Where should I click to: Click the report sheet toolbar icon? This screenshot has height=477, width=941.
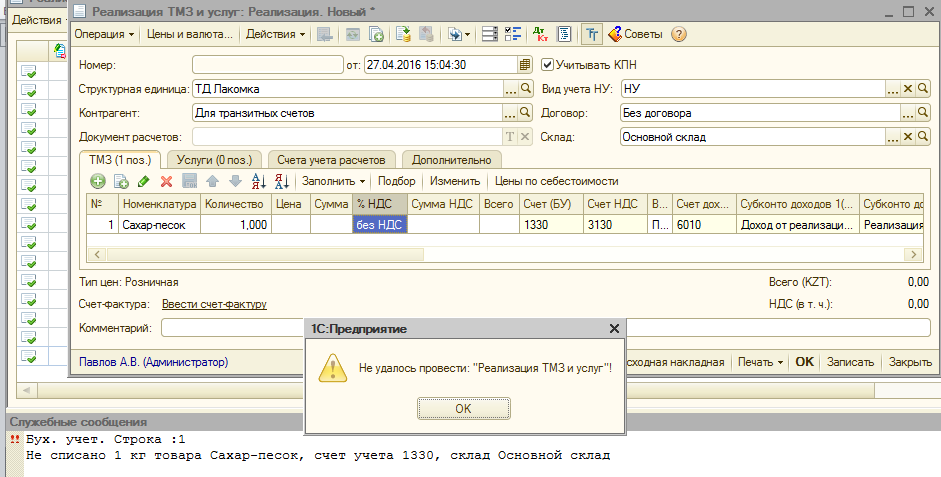point(564,34)
